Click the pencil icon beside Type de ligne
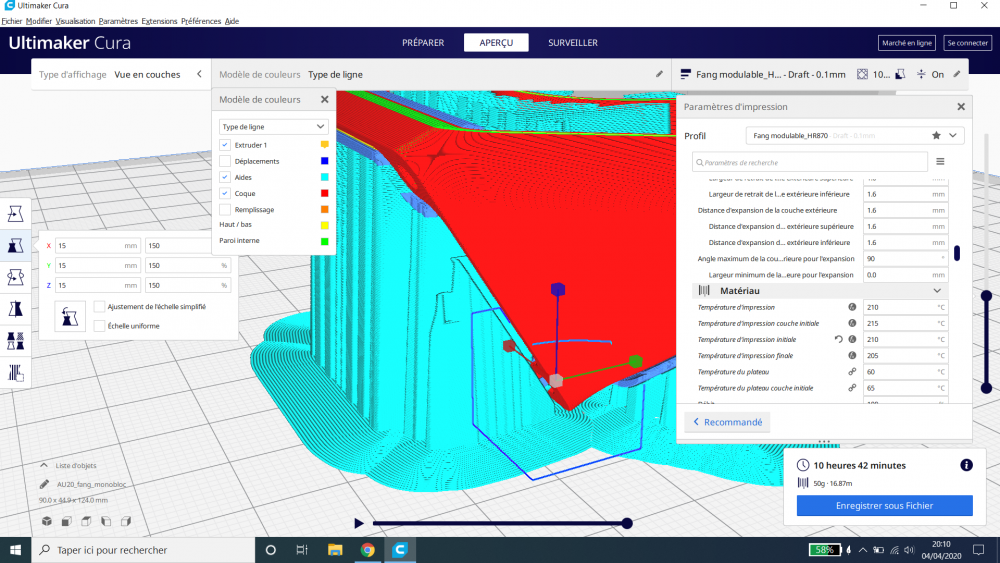Viewport: 1000px width, 563px height. pyautogui.click(x=659, y=74)
